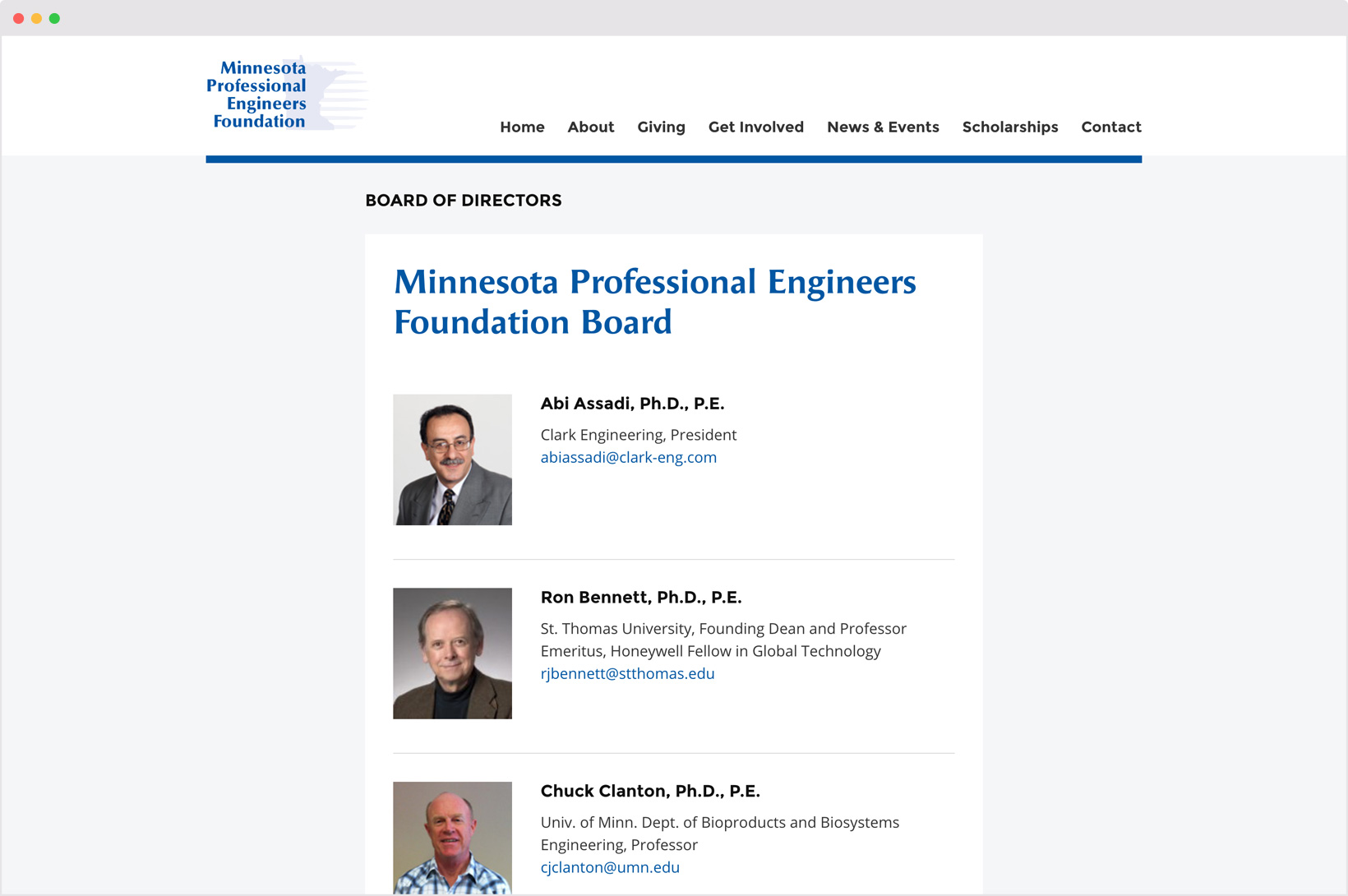Minimize the window with yellow button
Screen dimensions: 1348x896
coord(36,18)
